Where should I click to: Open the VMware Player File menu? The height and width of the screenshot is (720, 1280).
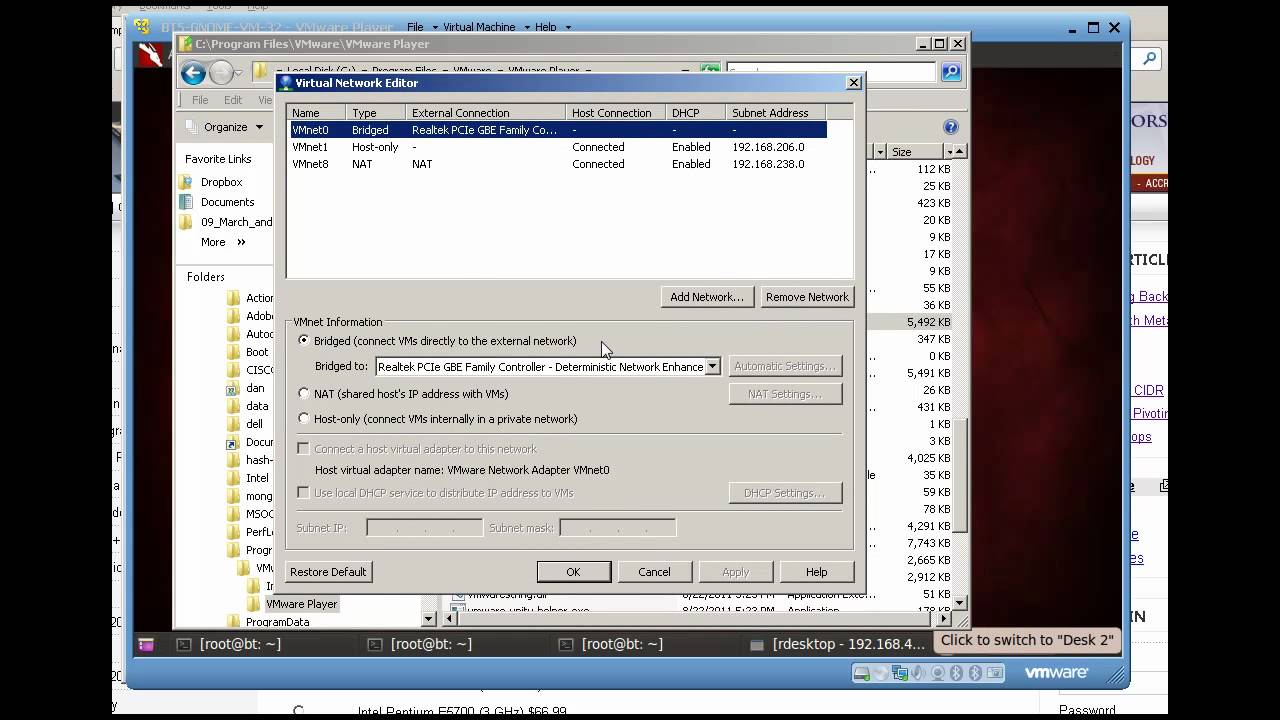[x=415, y=27]
